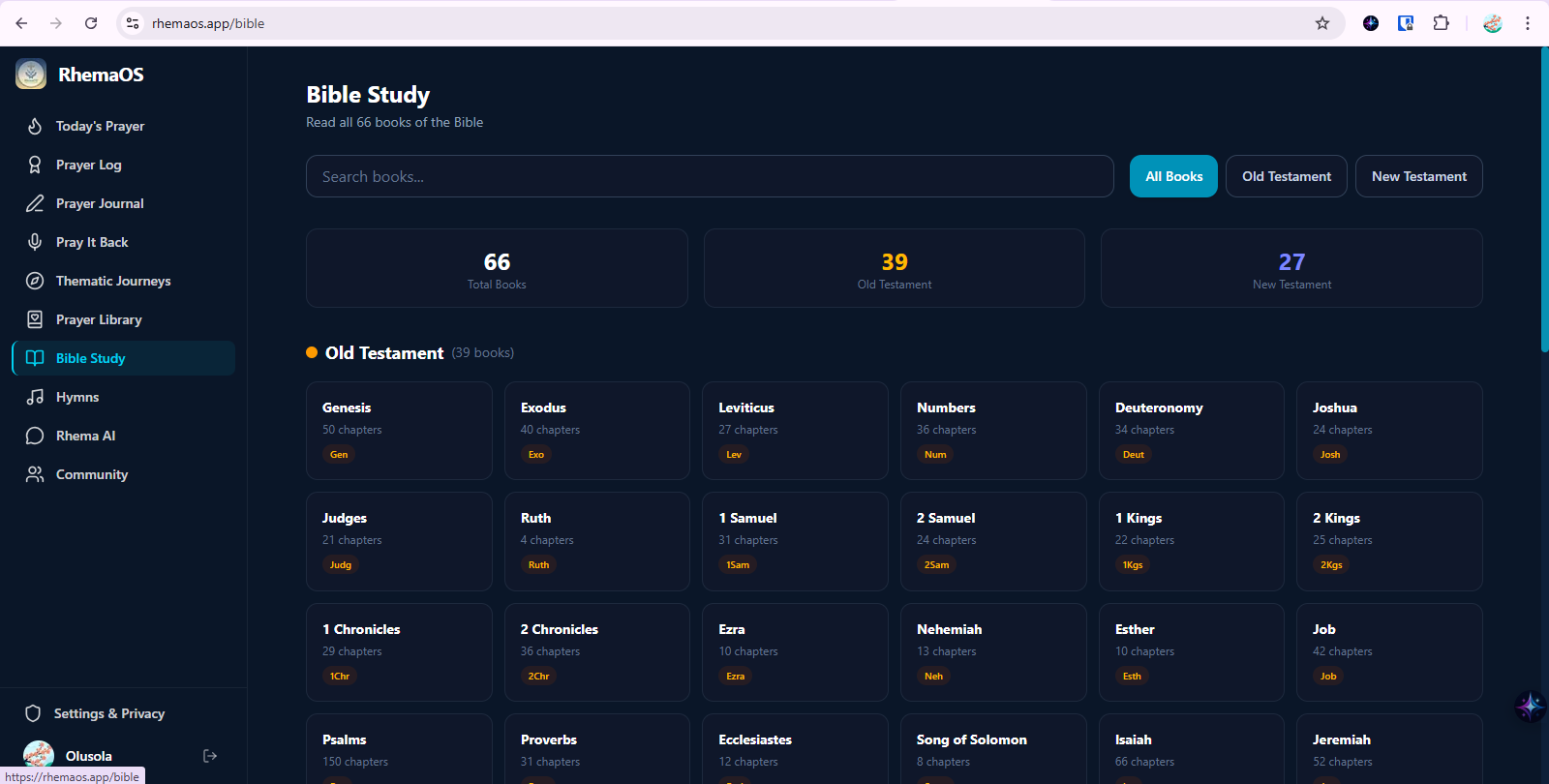Open the Ruth book card

pos(597,541)
